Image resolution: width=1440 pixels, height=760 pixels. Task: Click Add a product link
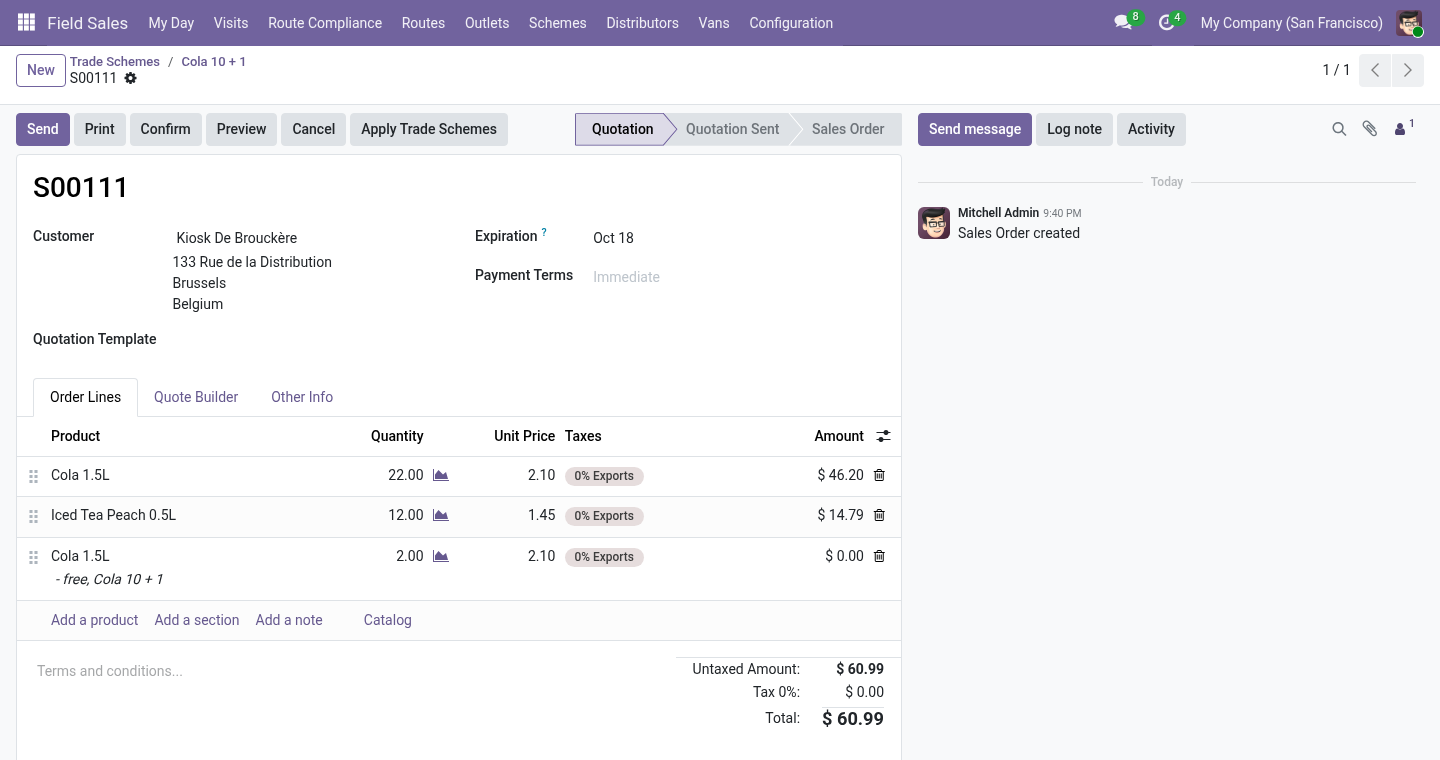(x=95, y=620)
